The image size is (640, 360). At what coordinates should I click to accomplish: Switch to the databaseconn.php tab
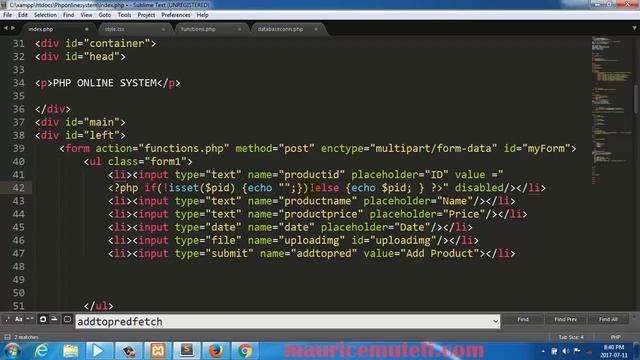(286, 29)
